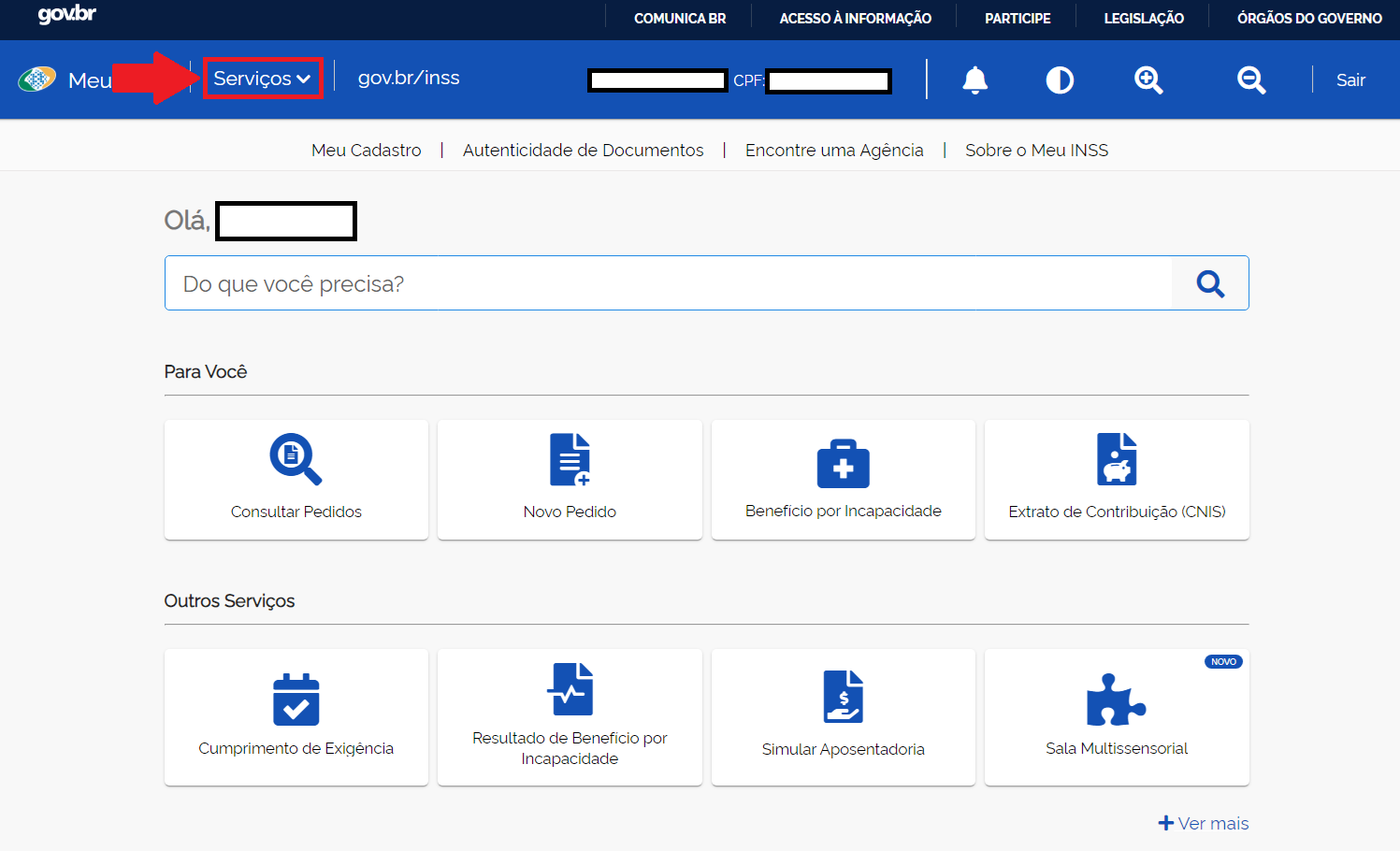This screenshot has width=1400, height=851.
Task: Select Benefício por Incapacidade card
Action: [843, 480]
